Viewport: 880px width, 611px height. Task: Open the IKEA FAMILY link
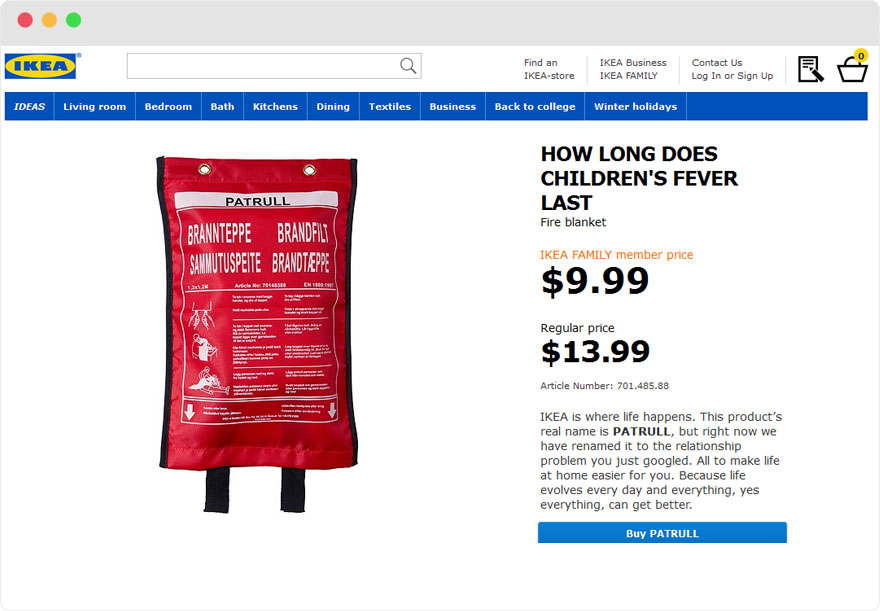click(x=628, y=76)
